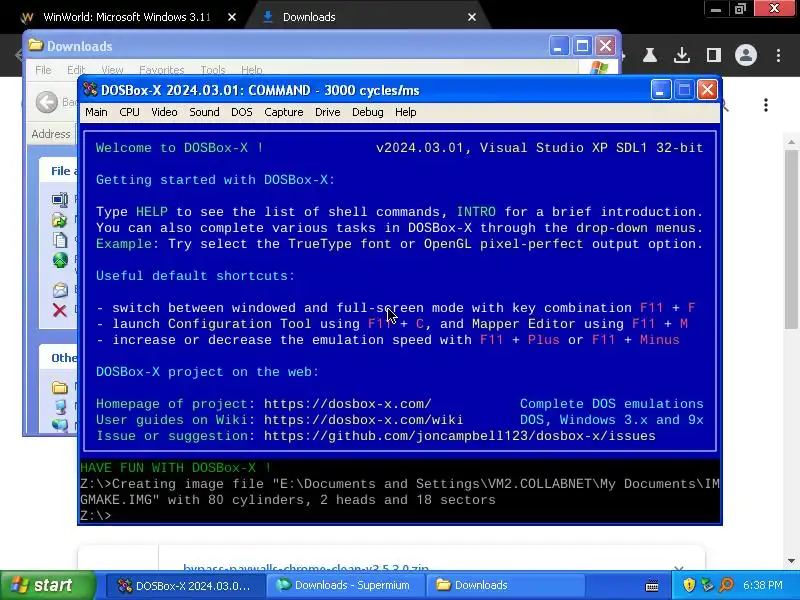Open the Debug menu in DOSBox-X
Viewport: 800px width, 600px height.
click(x=367, y=112)
